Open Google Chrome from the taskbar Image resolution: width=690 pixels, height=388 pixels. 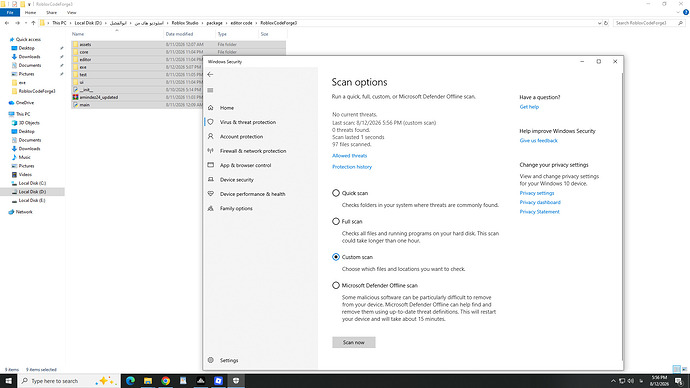[x=165, y=381]
